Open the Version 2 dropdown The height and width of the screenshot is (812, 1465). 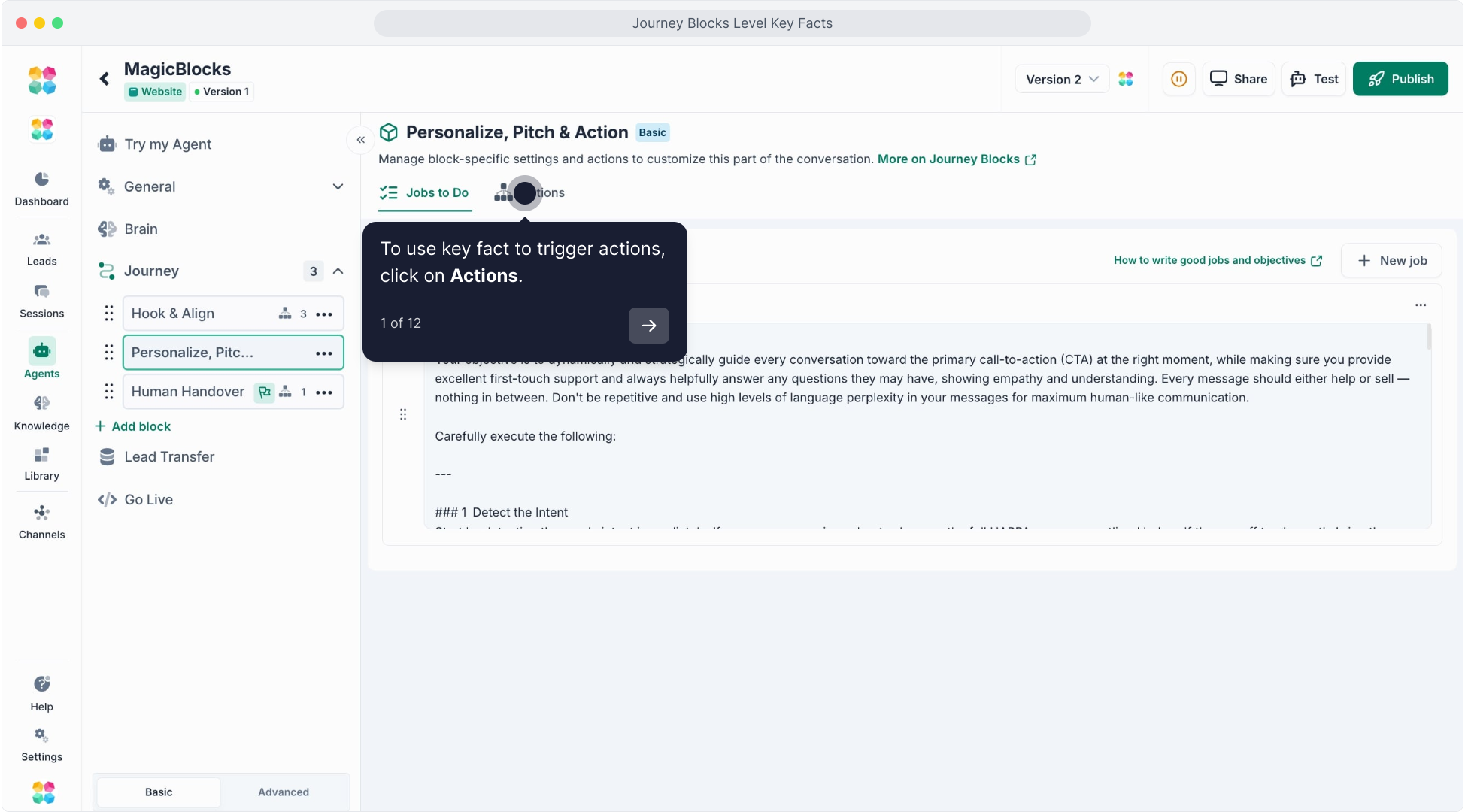[x=1061, y=79]
